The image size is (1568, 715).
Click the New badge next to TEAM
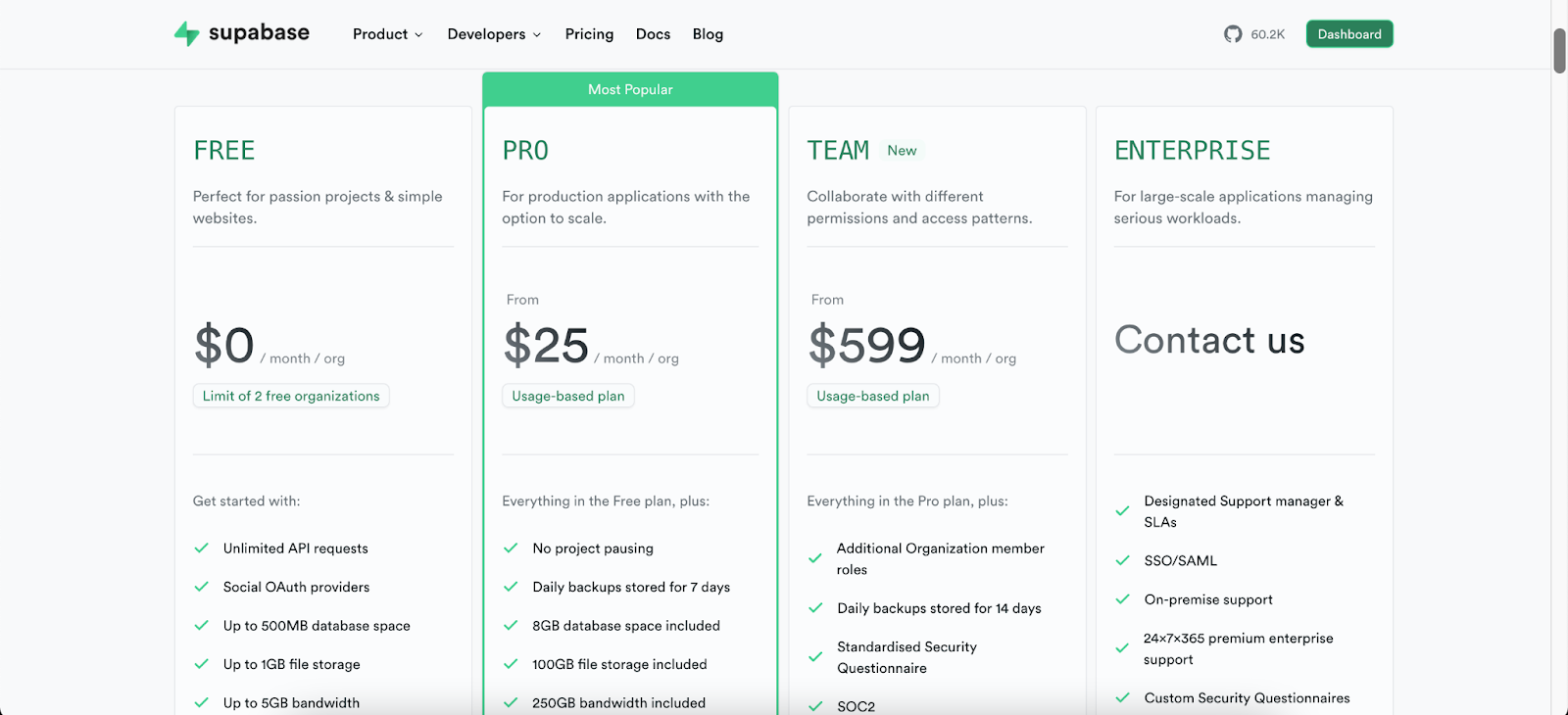point(902,151)
